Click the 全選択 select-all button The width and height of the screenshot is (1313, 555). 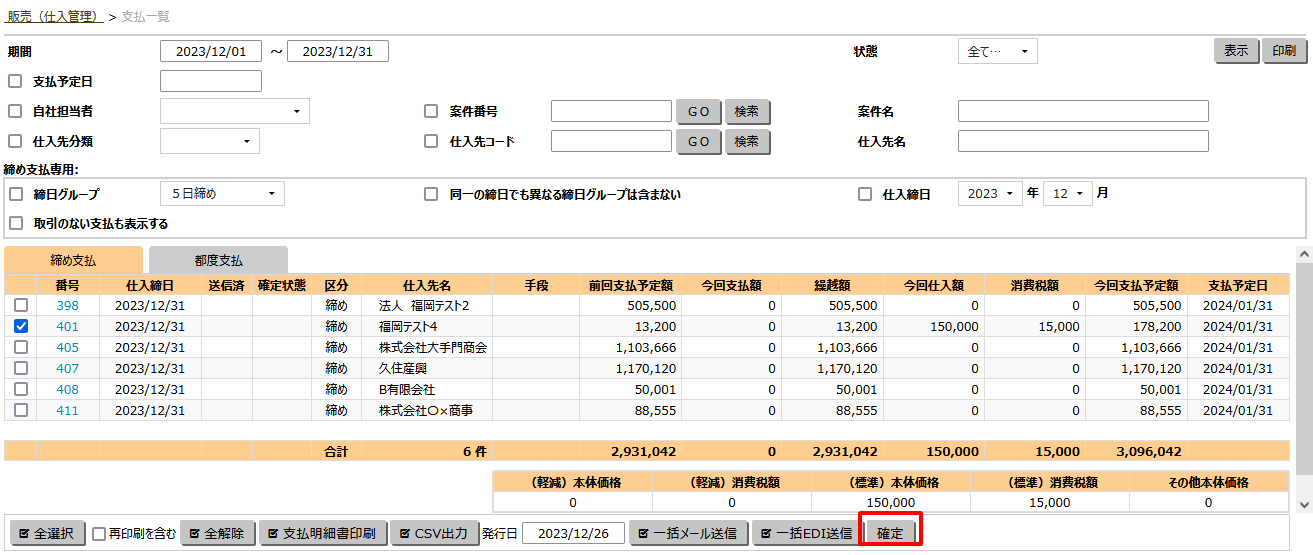point(46,534)
